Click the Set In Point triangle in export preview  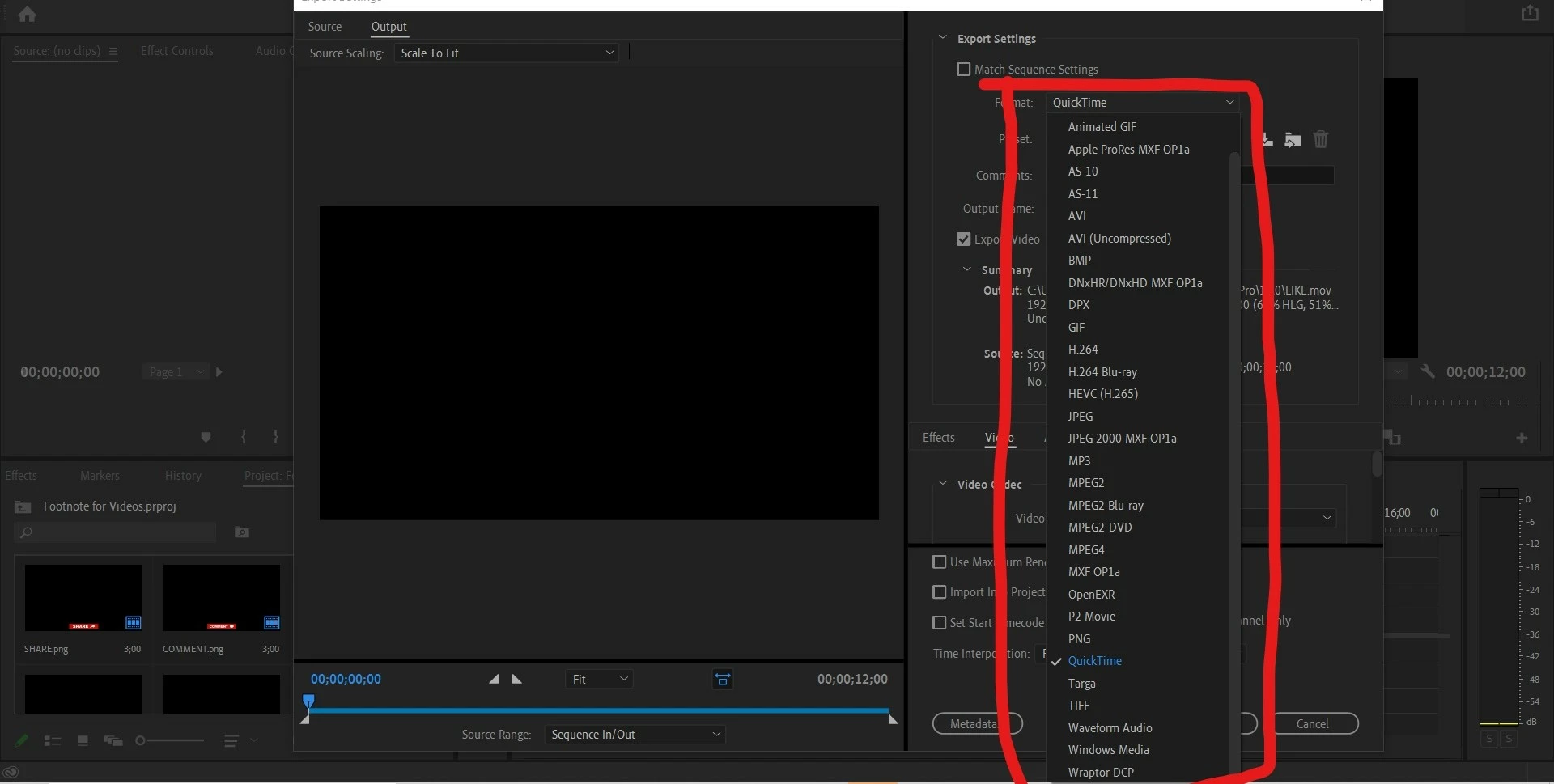pyautogui.click(x=494, y=680)
